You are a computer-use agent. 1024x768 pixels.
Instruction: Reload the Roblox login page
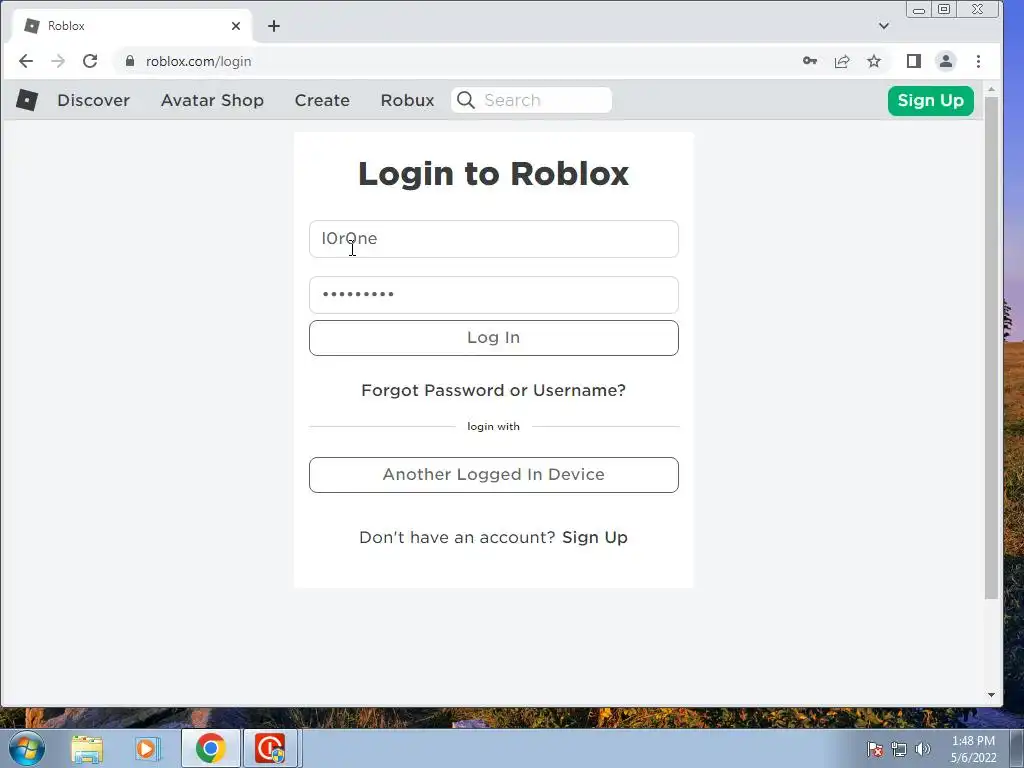click(90, 61)
